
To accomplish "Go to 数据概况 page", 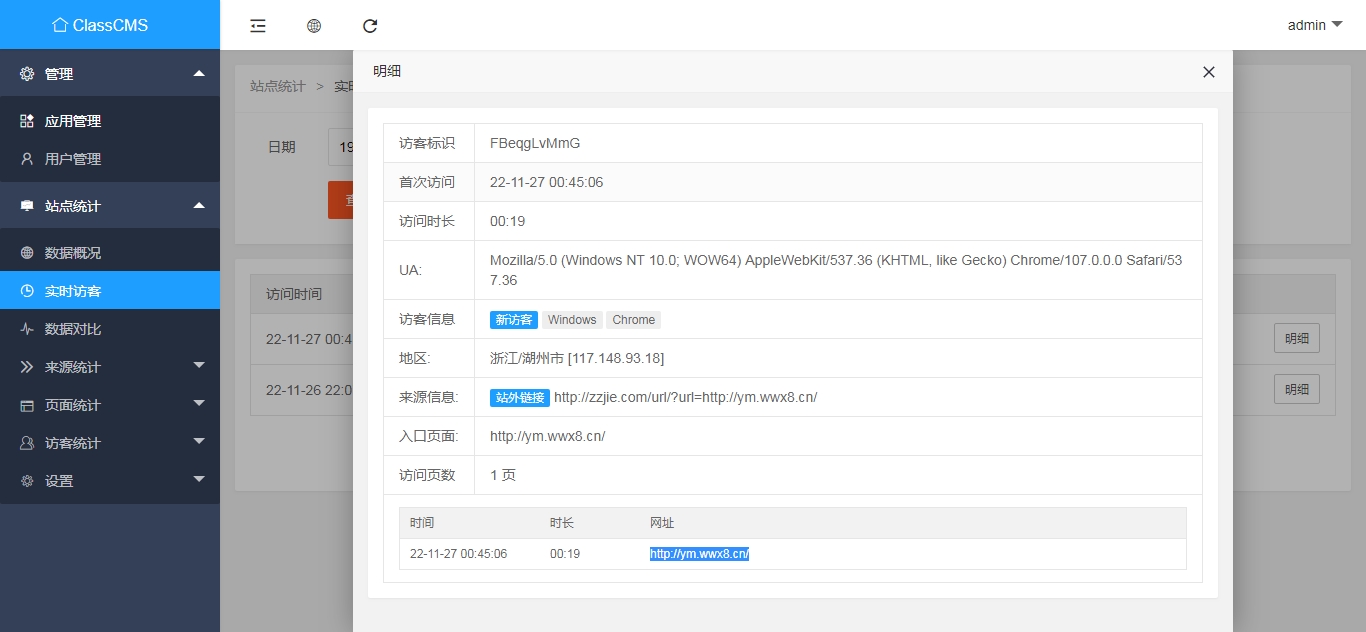I will coord(73,253).
